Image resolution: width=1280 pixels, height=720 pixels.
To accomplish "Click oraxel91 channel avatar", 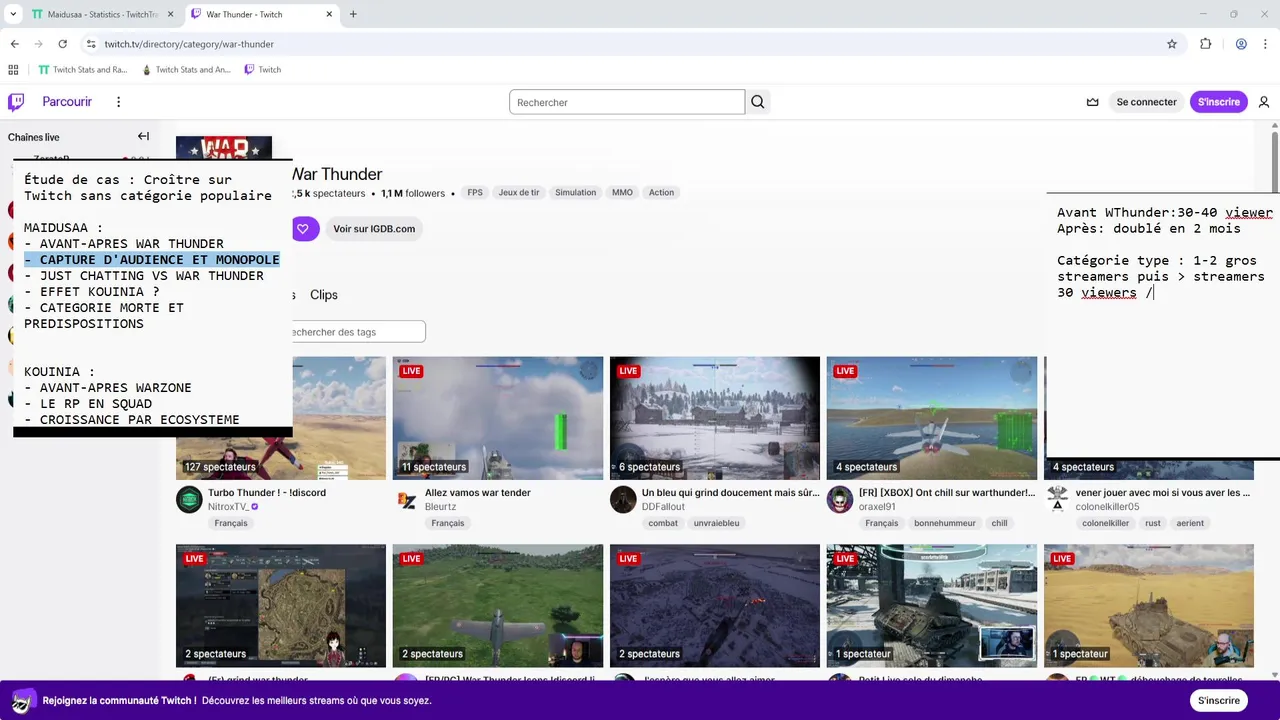I will pyautogui.click(x=840, y=500).
